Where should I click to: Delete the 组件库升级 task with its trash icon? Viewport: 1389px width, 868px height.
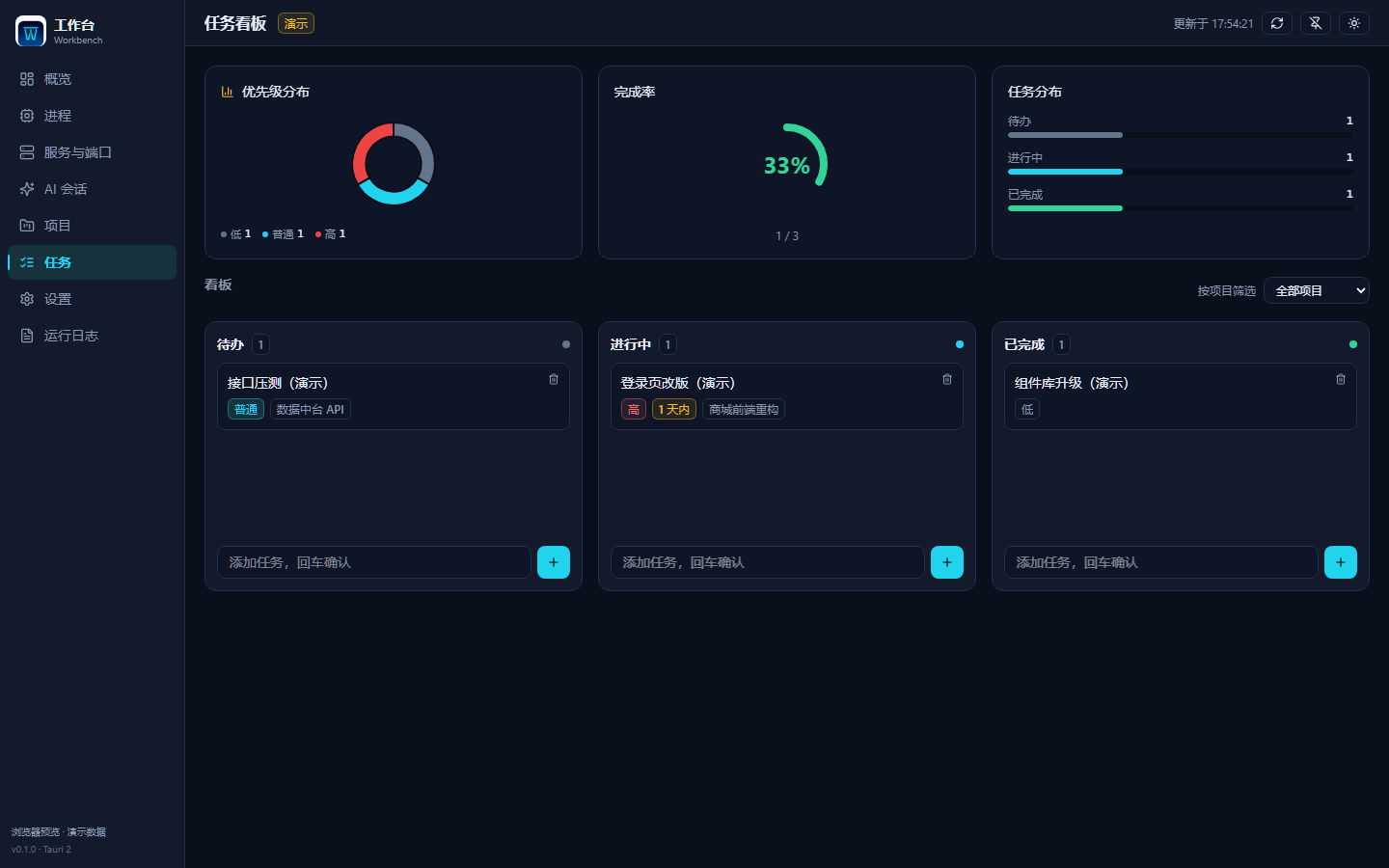pyautogui.click(x=1341, y=379)
